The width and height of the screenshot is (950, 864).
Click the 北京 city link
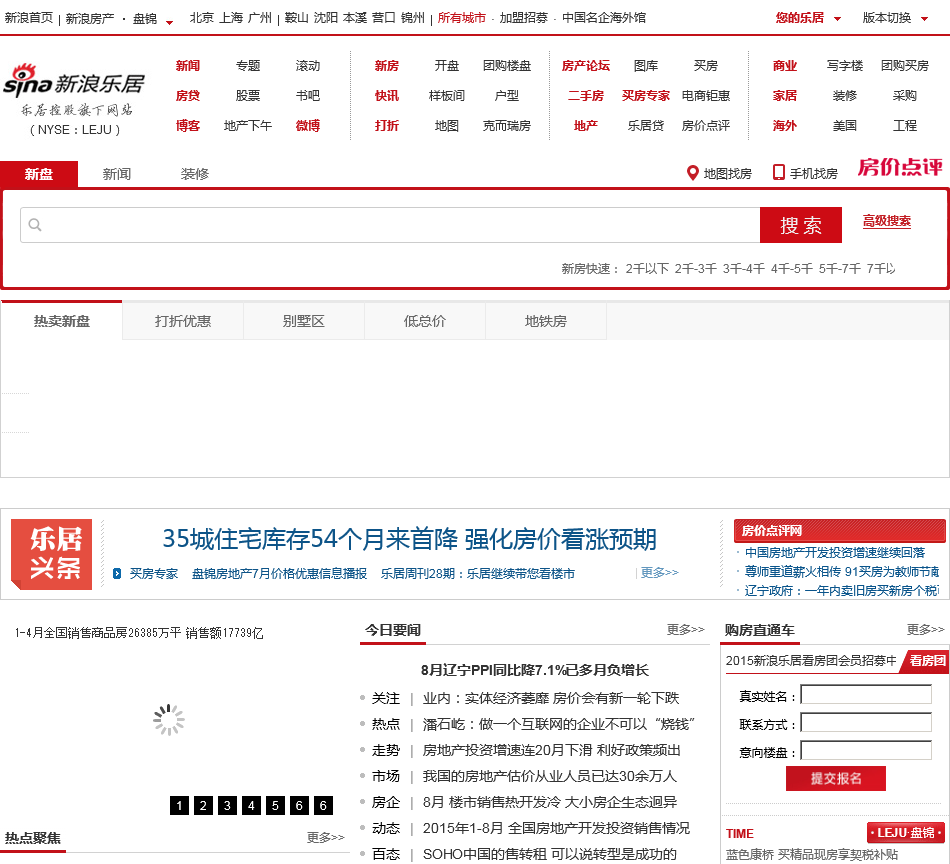[202, 18]
